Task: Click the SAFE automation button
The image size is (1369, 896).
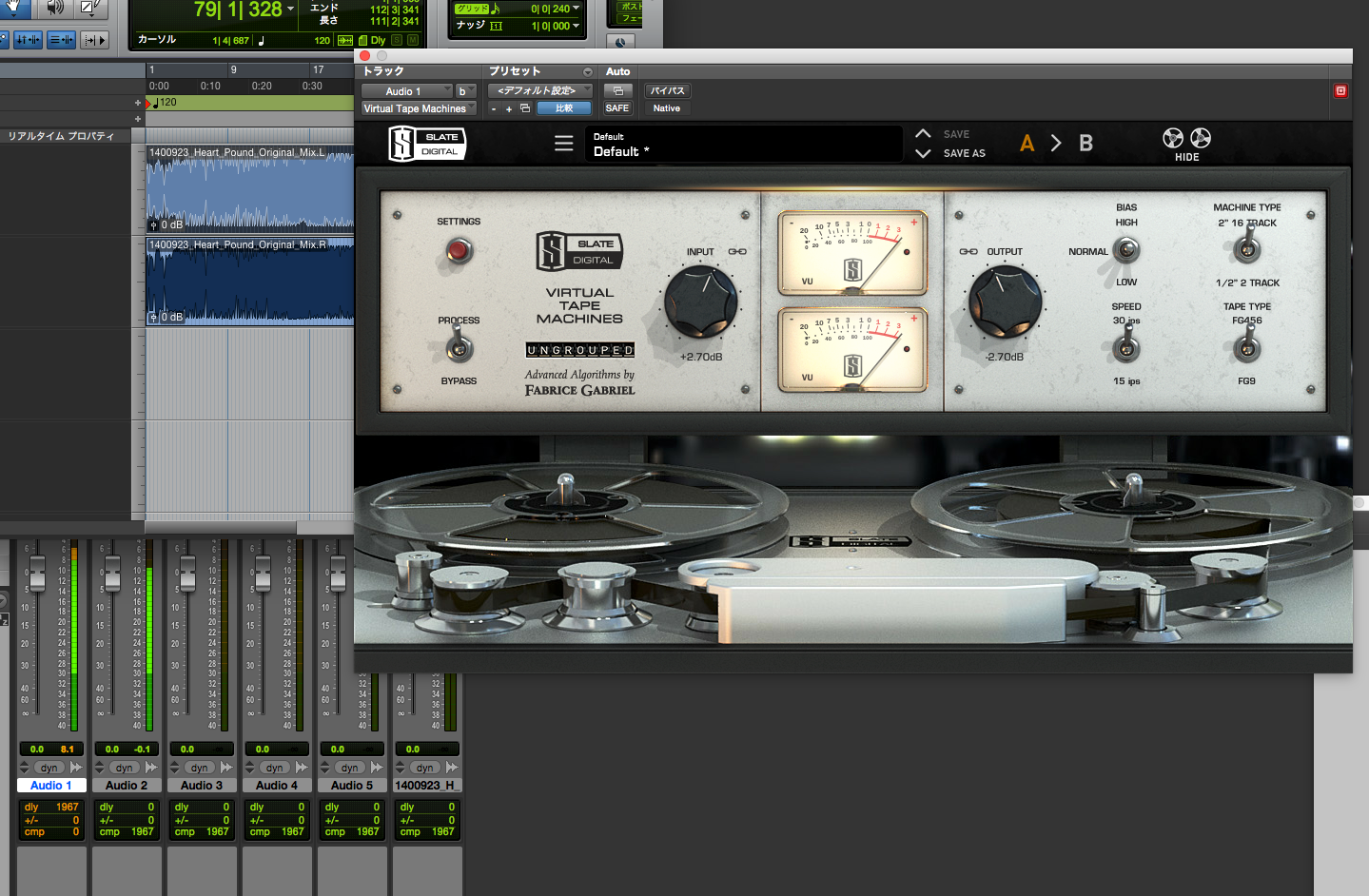Action: point(617,108)
